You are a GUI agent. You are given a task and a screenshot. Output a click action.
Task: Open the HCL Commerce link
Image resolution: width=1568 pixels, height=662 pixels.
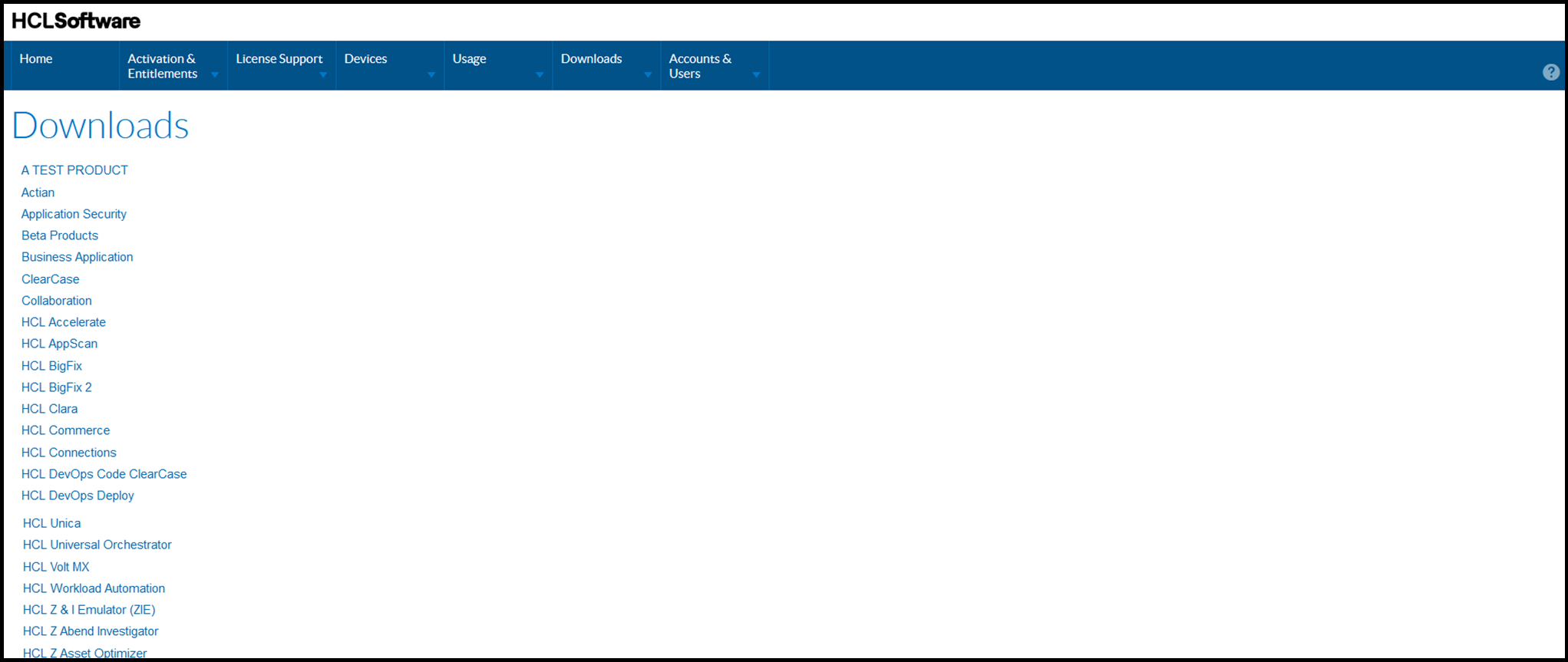pyautogui.click(x=65, y=430)
